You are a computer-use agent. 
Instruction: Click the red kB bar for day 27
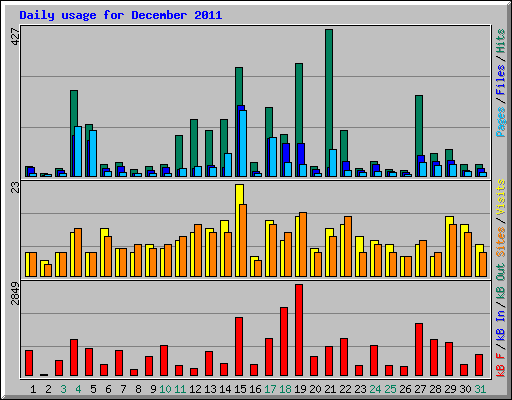click(x=419, y=350)
